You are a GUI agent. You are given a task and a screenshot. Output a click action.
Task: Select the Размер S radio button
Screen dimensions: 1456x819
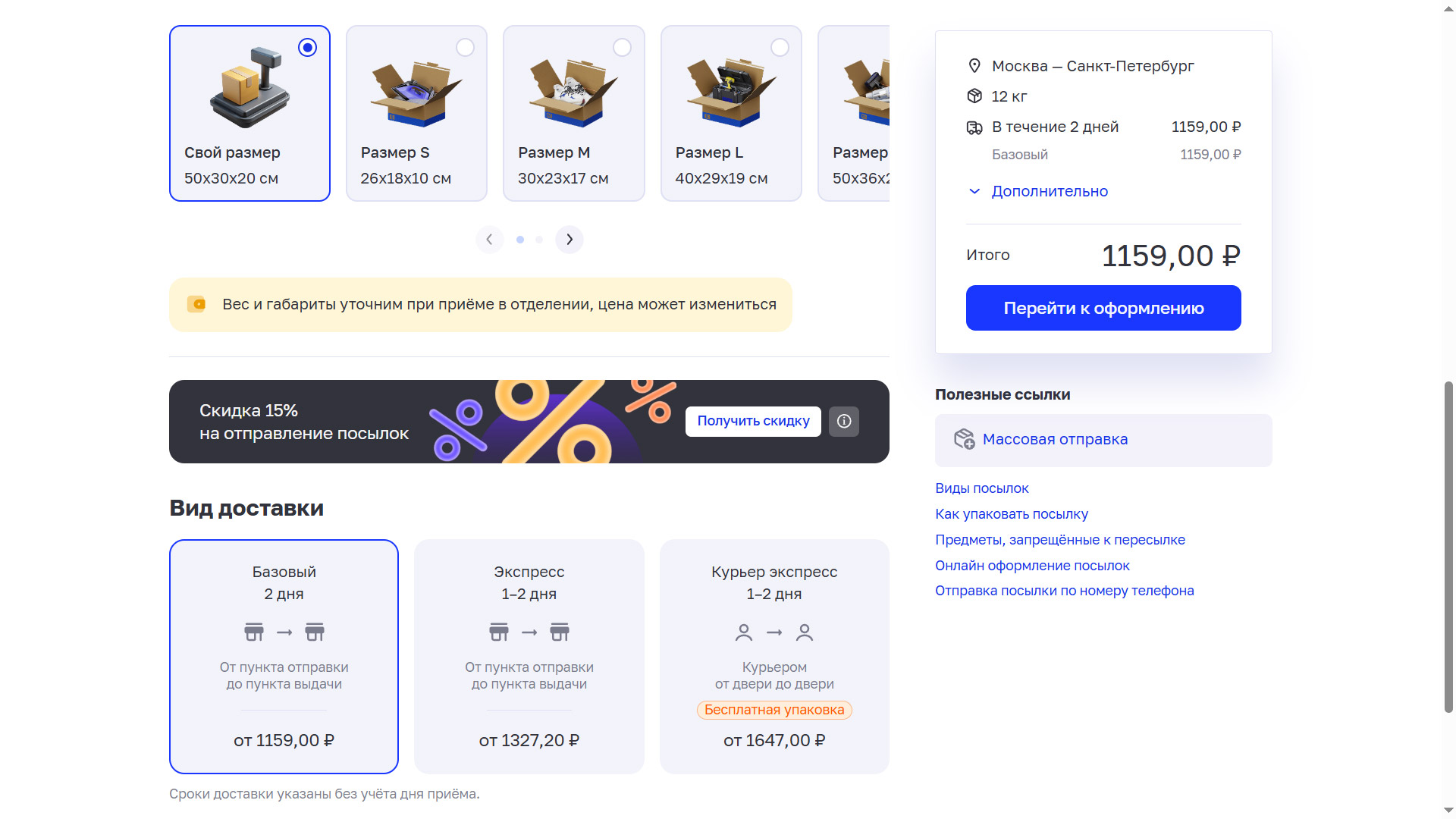(x=465, y=48)
